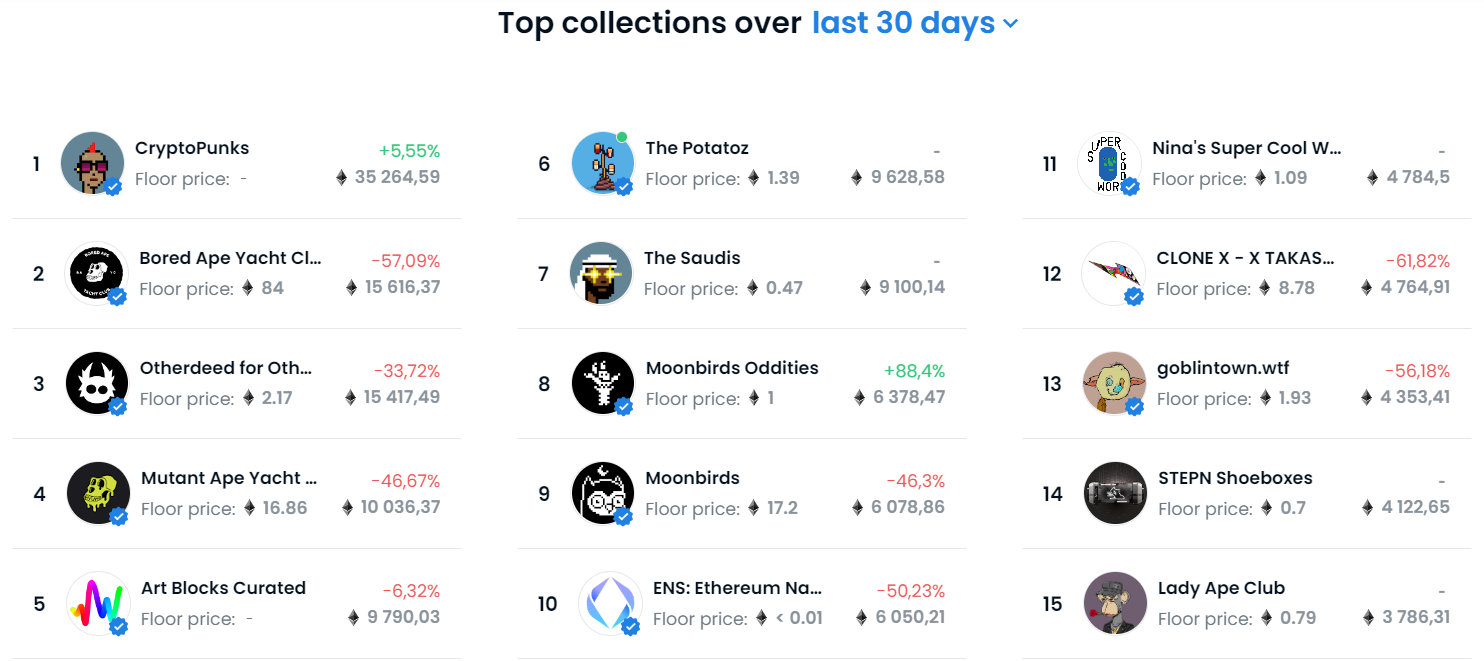This screenshot has width=1484, height=661.
Task: Click the CryptoPunks volume value 35 264,59
Action: 397,178
